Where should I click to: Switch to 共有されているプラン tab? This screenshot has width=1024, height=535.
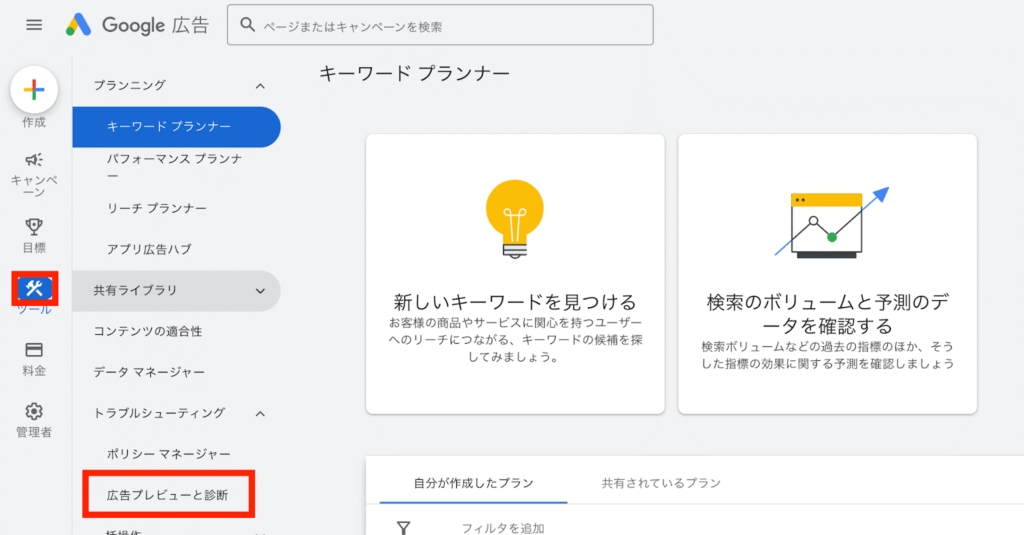point(661,483)
